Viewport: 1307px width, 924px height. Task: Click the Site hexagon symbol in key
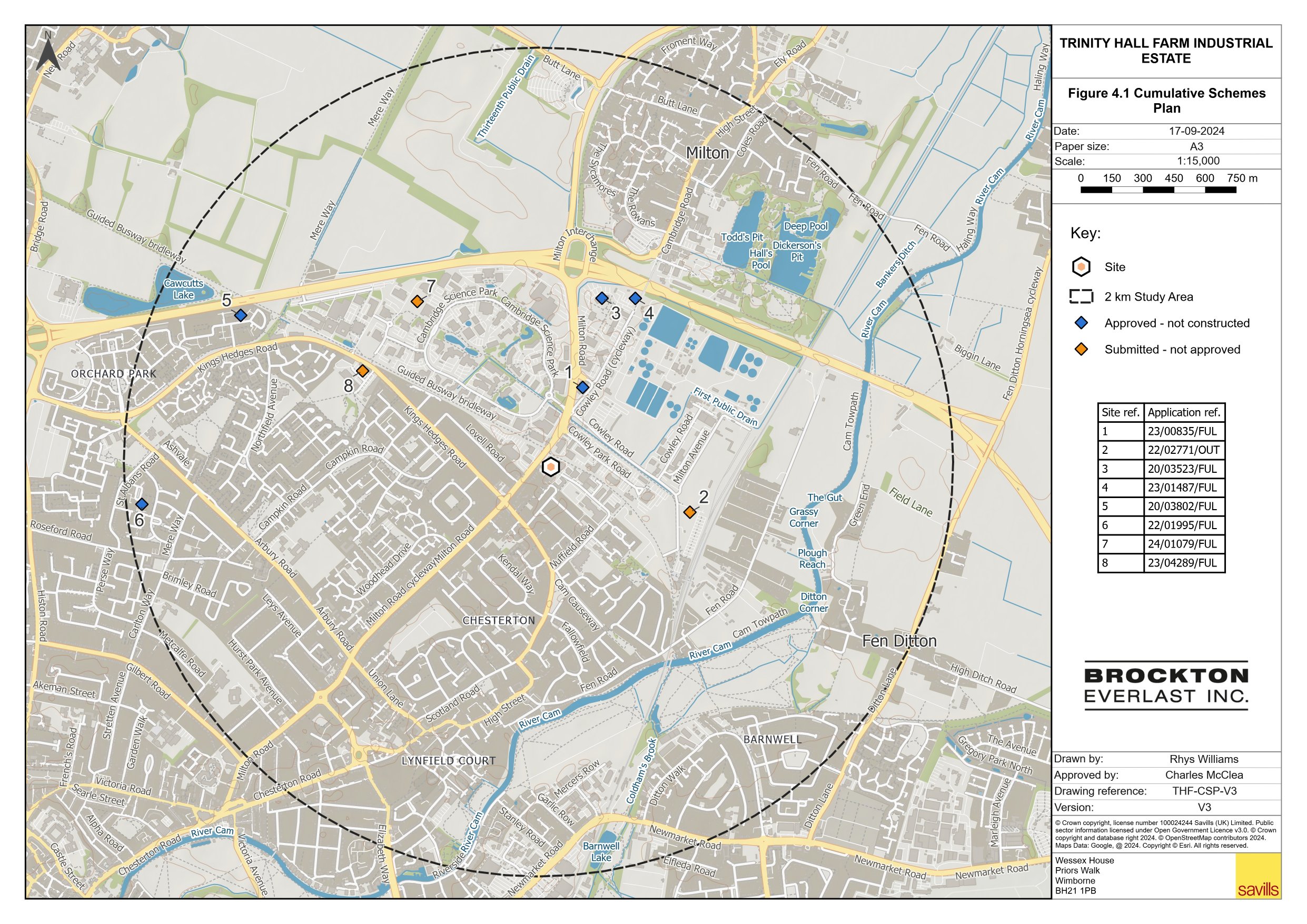tap(1081, 267)
